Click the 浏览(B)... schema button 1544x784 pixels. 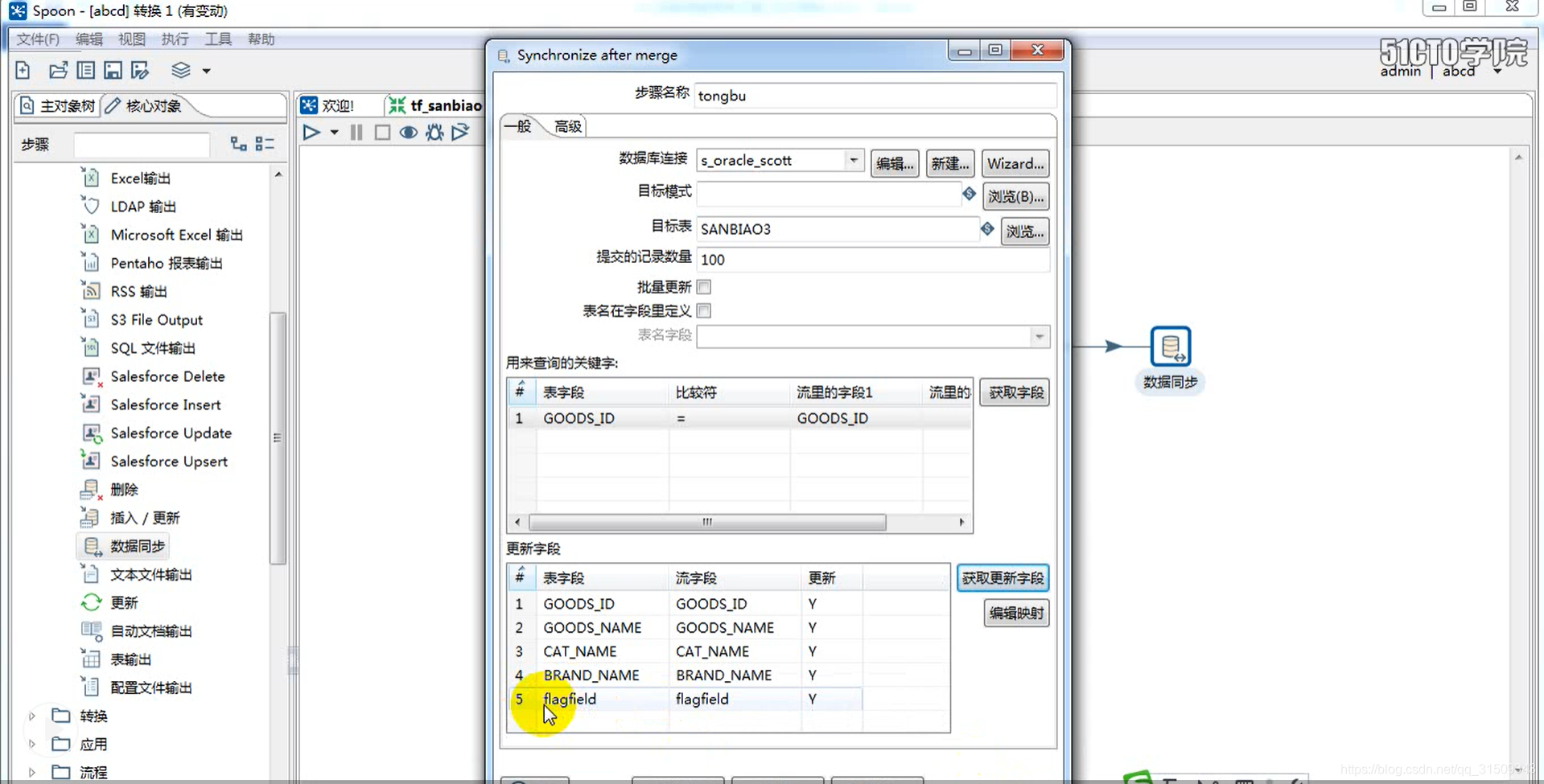tap(1015, 197)
